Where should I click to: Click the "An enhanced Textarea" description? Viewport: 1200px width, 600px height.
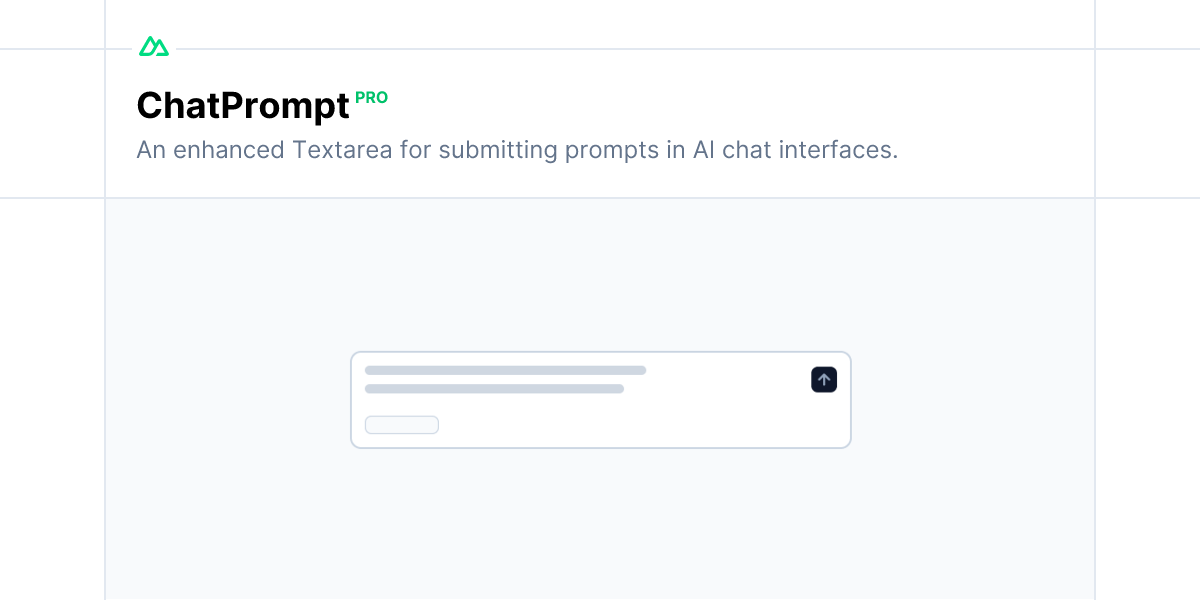click(517, 150)
